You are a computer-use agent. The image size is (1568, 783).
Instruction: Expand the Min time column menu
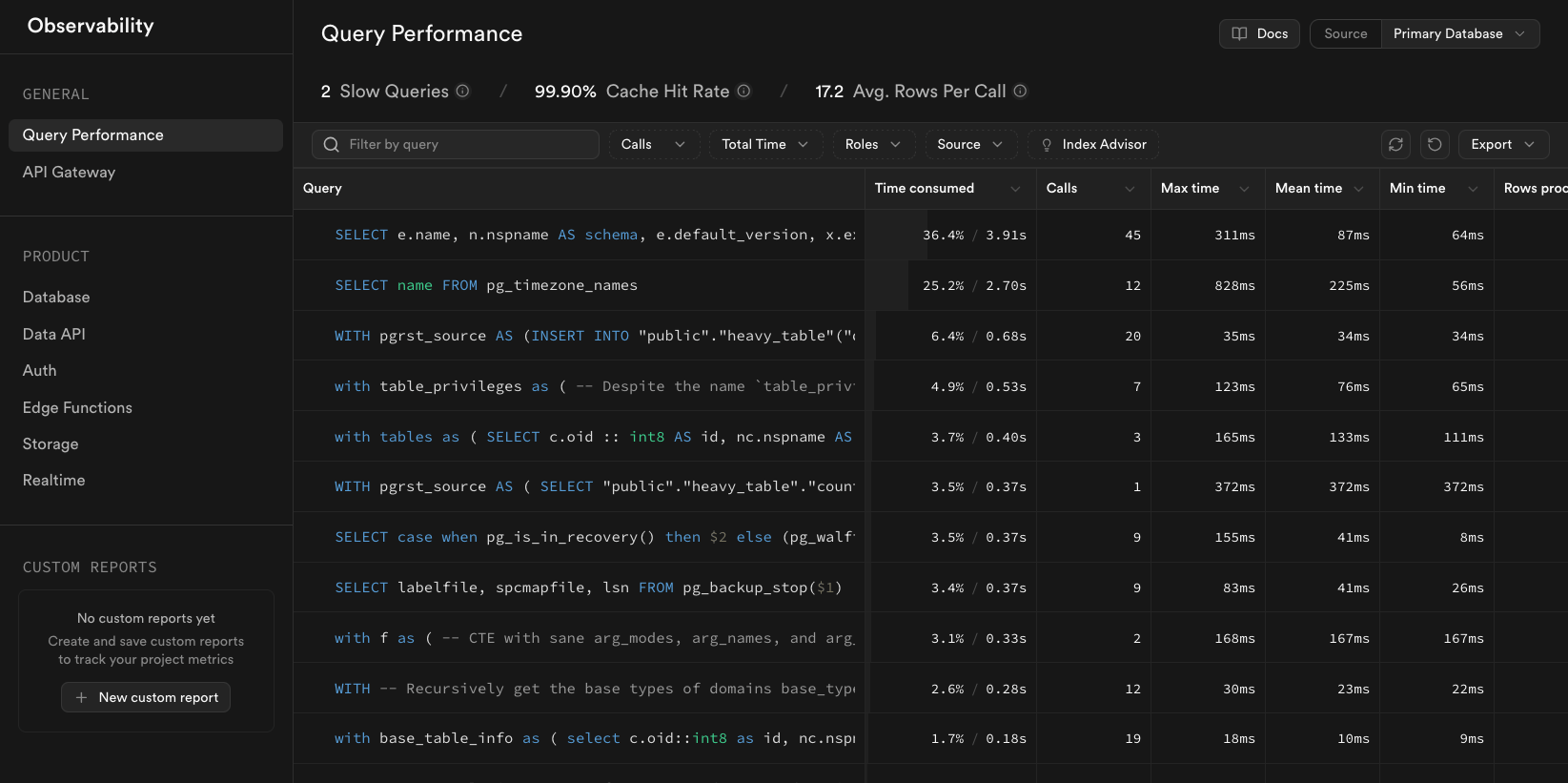click(1473, 189)
